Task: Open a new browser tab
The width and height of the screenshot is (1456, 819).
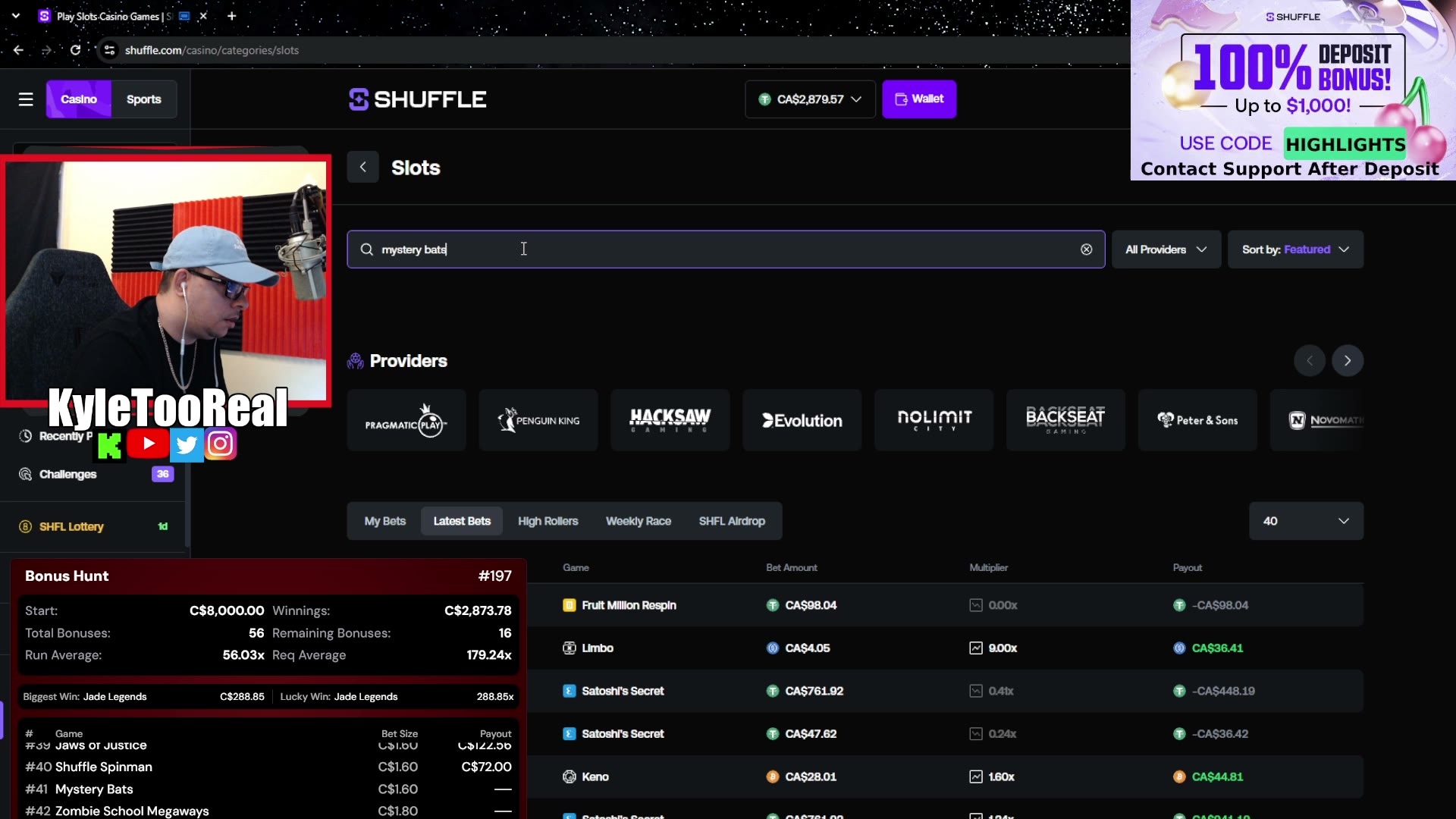Action: [231, 16]
